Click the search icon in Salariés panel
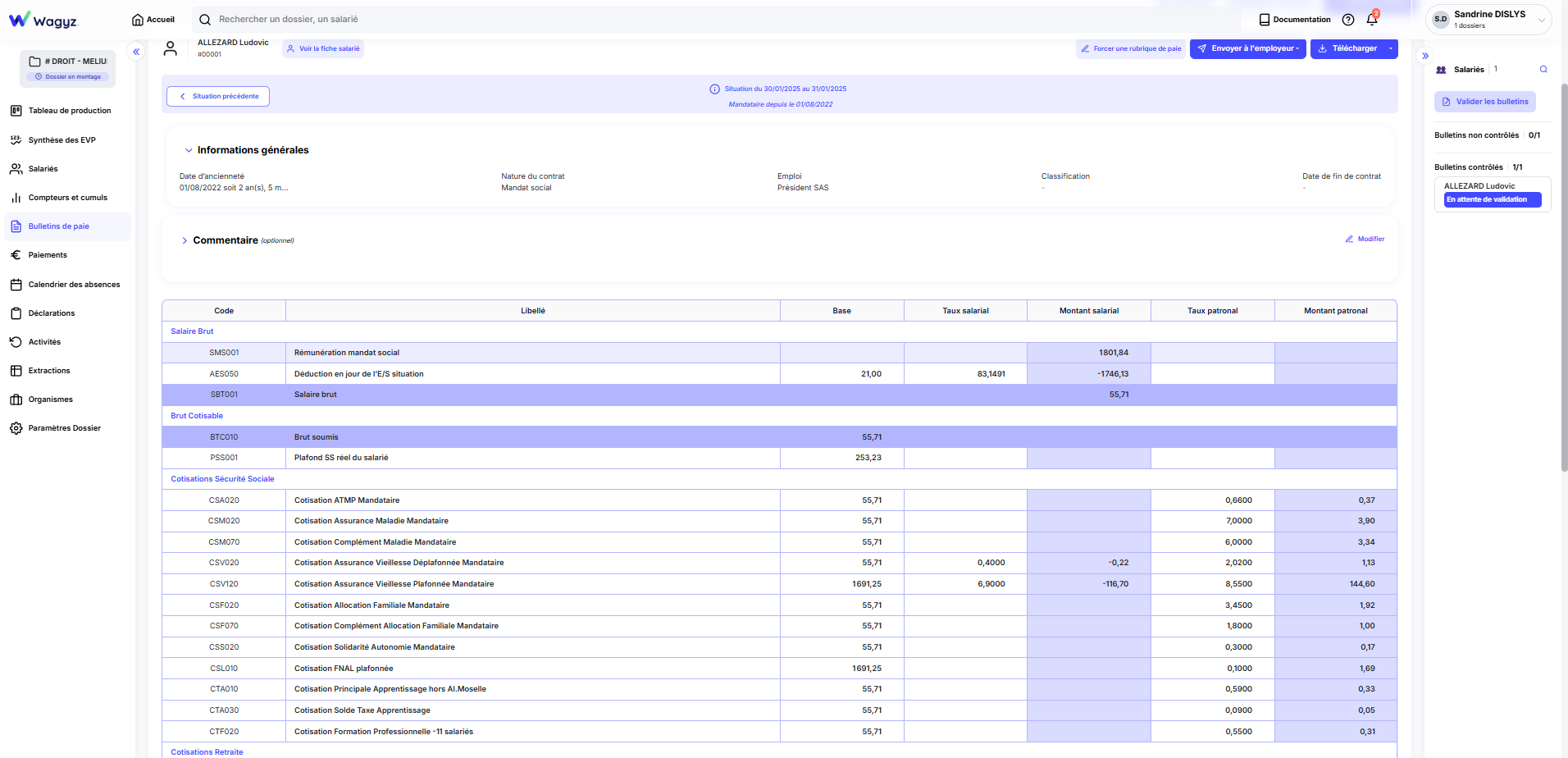This screenshot has width=1568, height=758. click(x=1543, y=70)
